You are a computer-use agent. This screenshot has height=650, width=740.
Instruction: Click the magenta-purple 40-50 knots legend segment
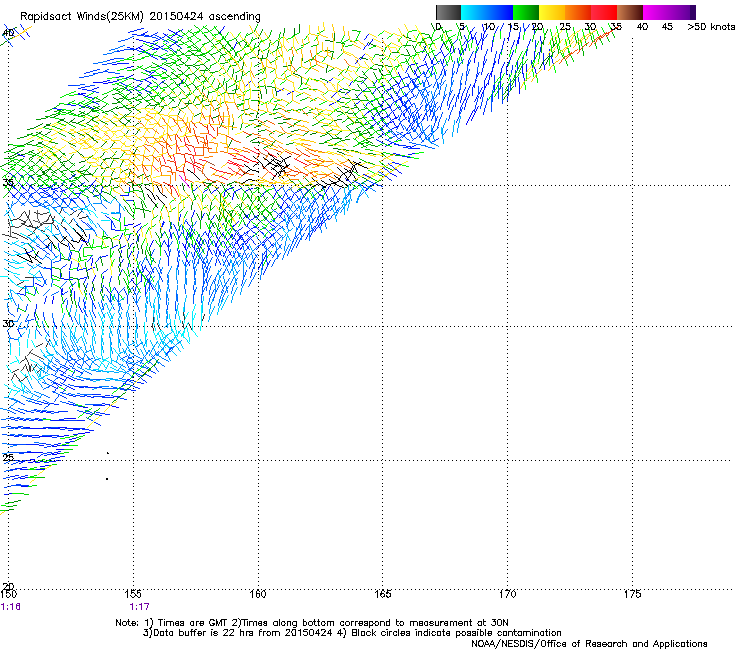(x=669, y=12)
